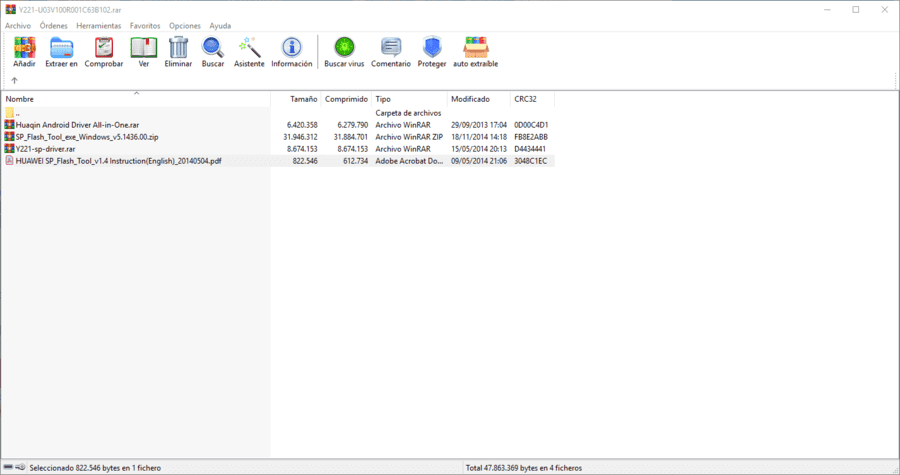
Task: Click the WinRAR title bar icon
Action: (10, 9)
